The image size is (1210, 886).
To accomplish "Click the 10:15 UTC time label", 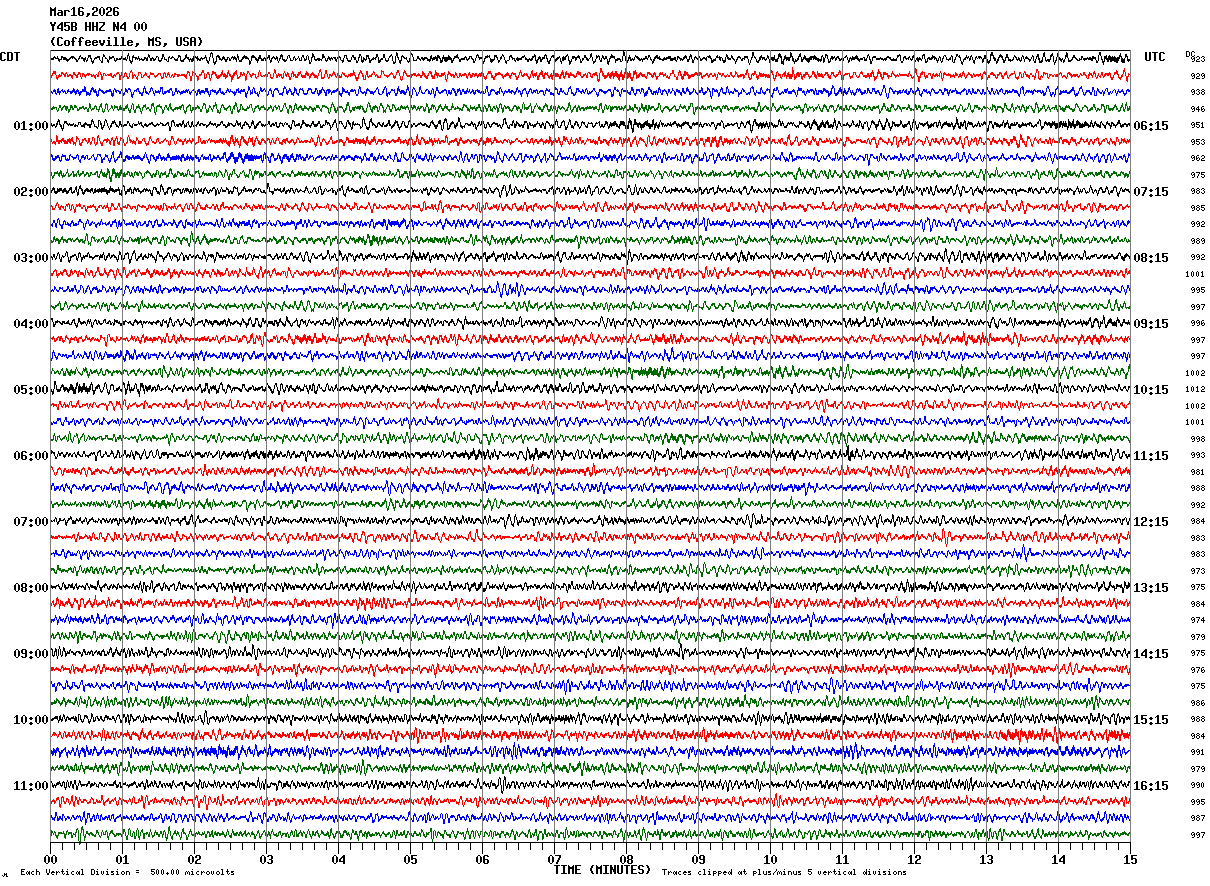I will 1151,390.
